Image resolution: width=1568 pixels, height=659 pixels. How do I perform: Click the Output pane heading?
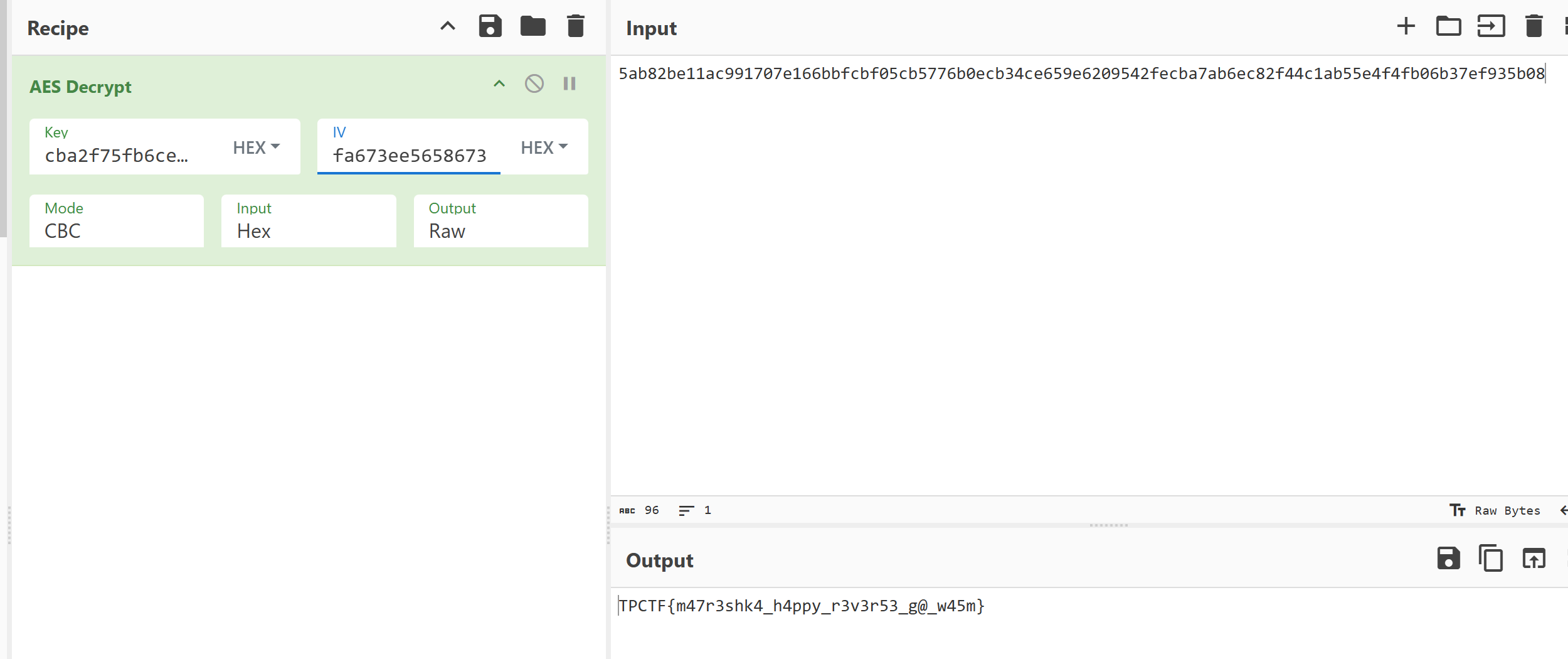coord(659,560)
